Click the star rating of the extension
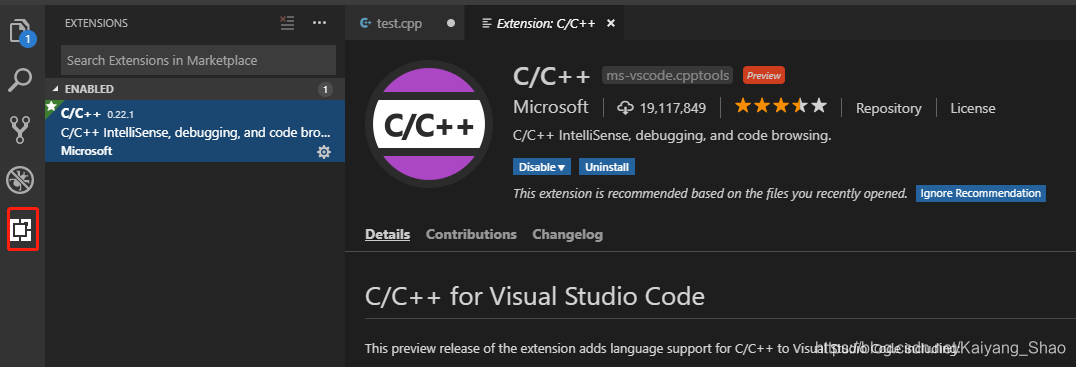This screenshot has width=1076, height=367. pos(781,106)
